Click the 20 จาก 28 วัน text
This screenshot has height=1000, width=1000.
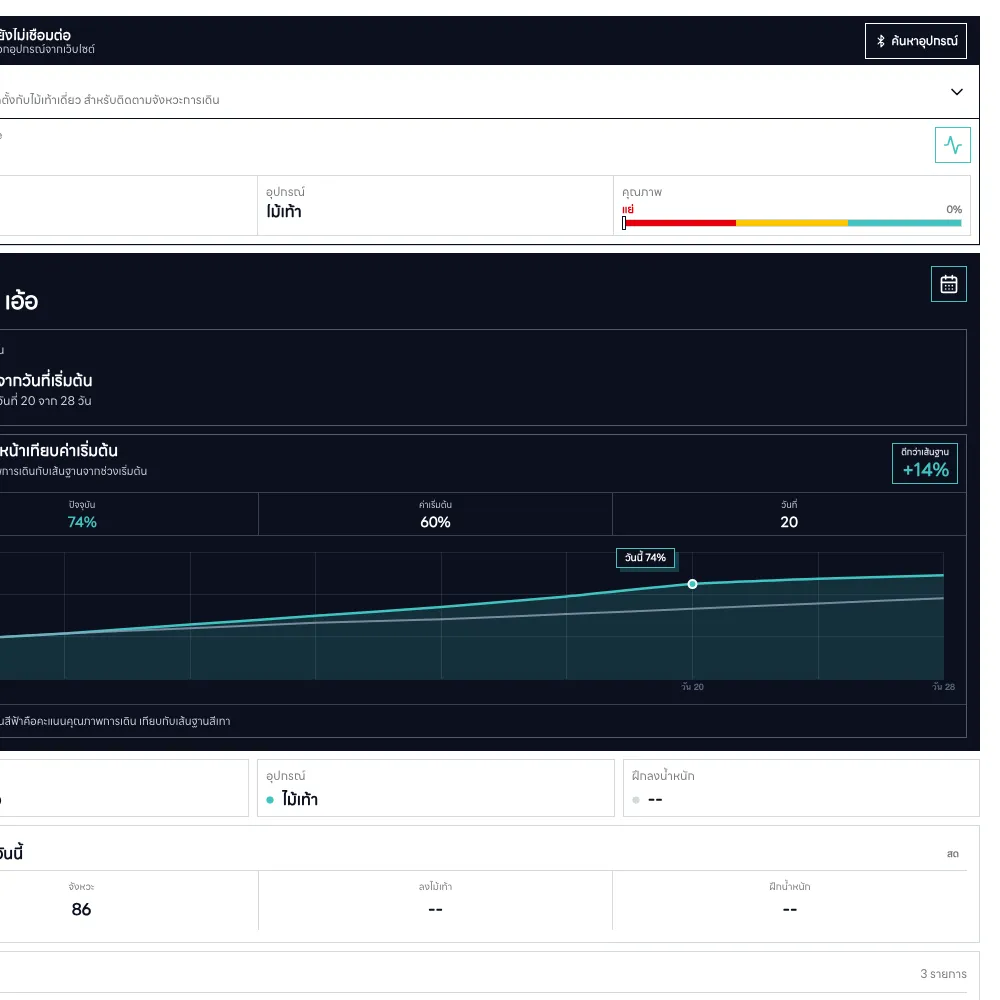(x=56, y=401)
